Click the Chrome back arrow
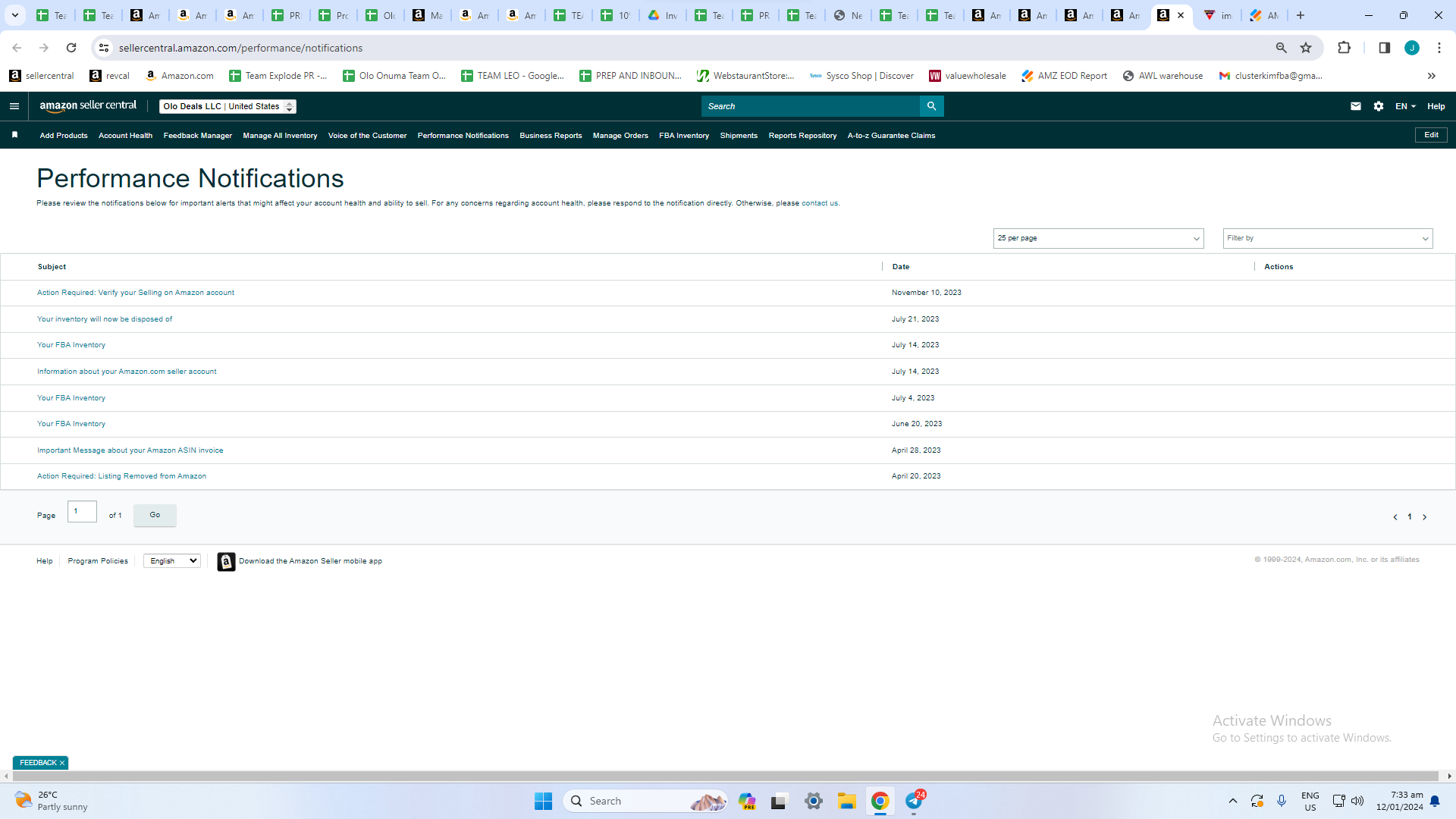The width and height of the screenshot is (1456, 819). 17,48
